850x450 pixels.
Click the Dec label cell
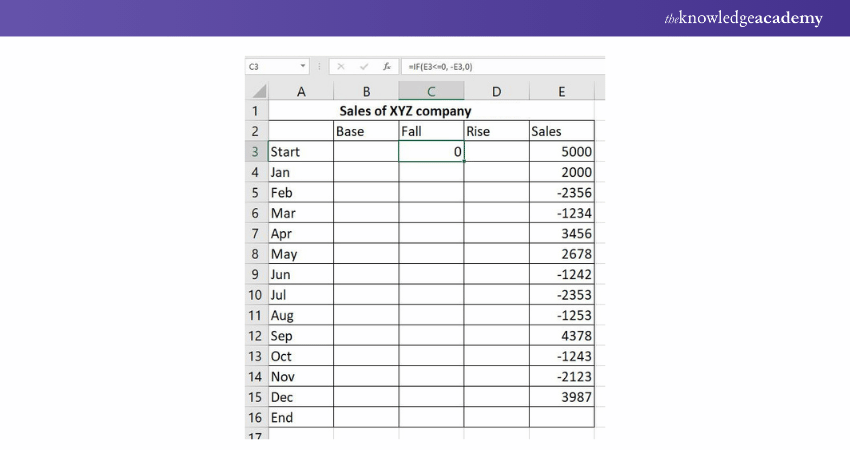[x=300, y=397]
